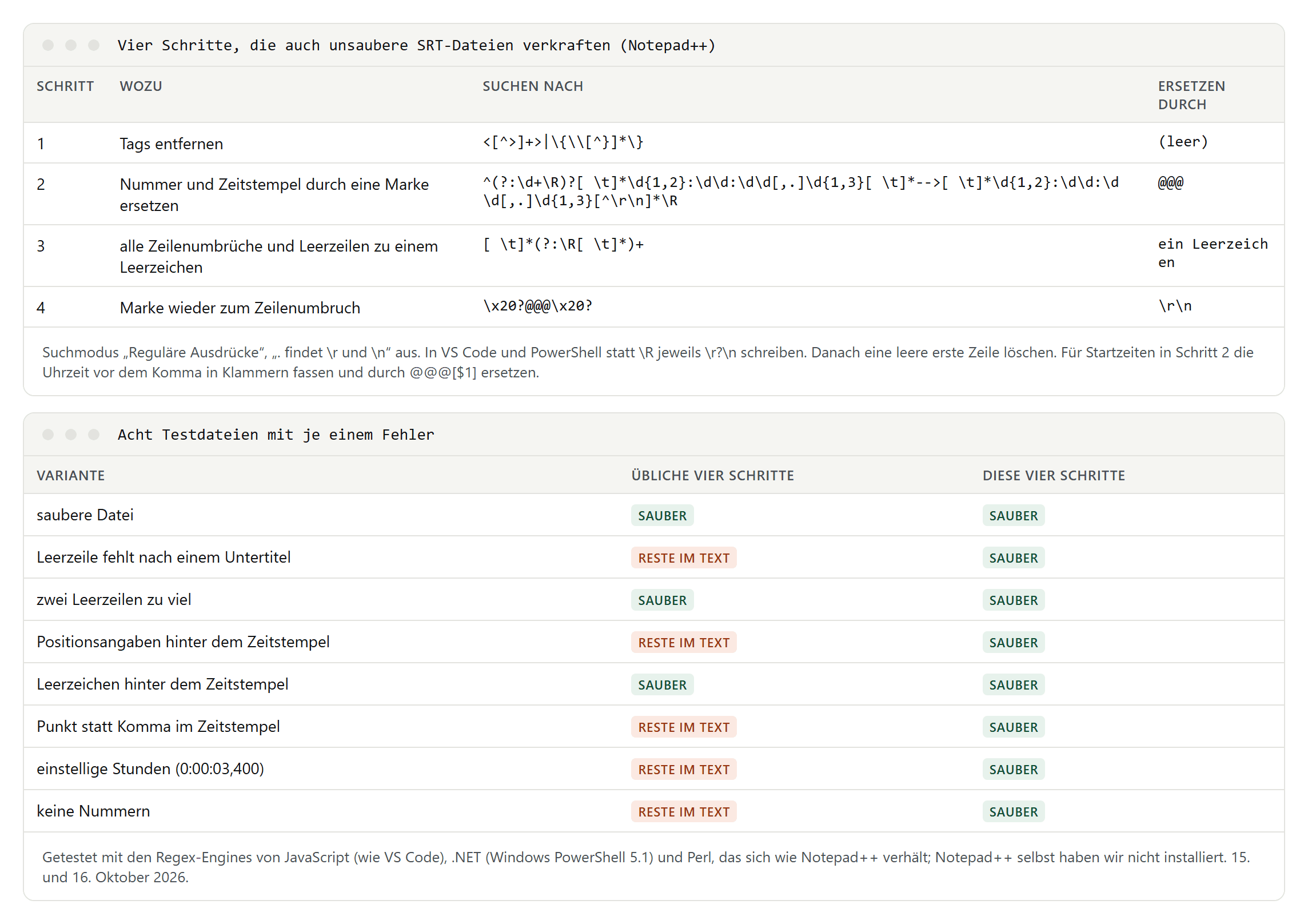Screen dimensions: 1308x924
Task: Click 'einstellige Stunden (0:00:03,400)'
Action: point(150,769)
